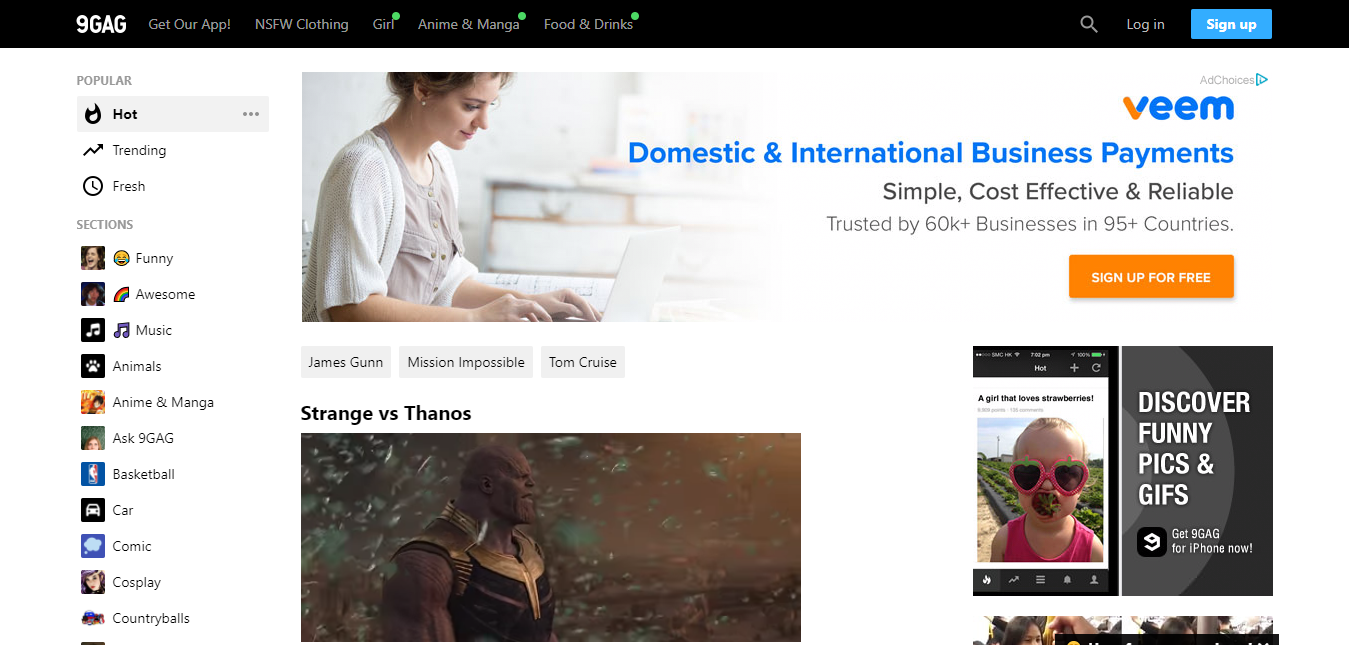Click Domestic & International Business Payments headline
Image resolution: width=1349 pixels, height=645 pixels.
click(x=931, y=153)
